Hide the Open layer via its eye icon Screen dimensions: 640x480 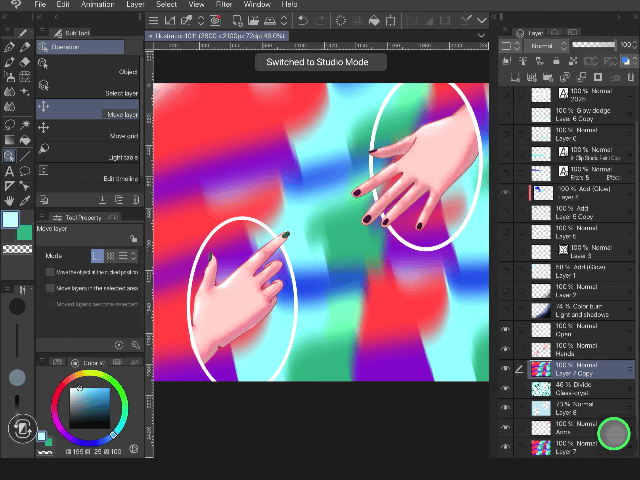(x=506, y=329)
